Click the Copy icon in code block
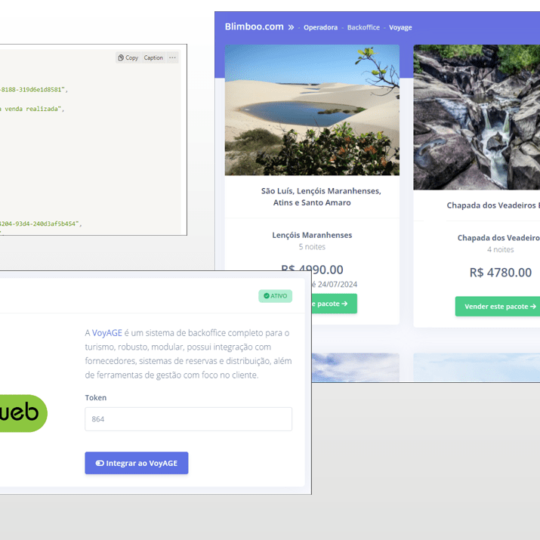 [121, 58]
